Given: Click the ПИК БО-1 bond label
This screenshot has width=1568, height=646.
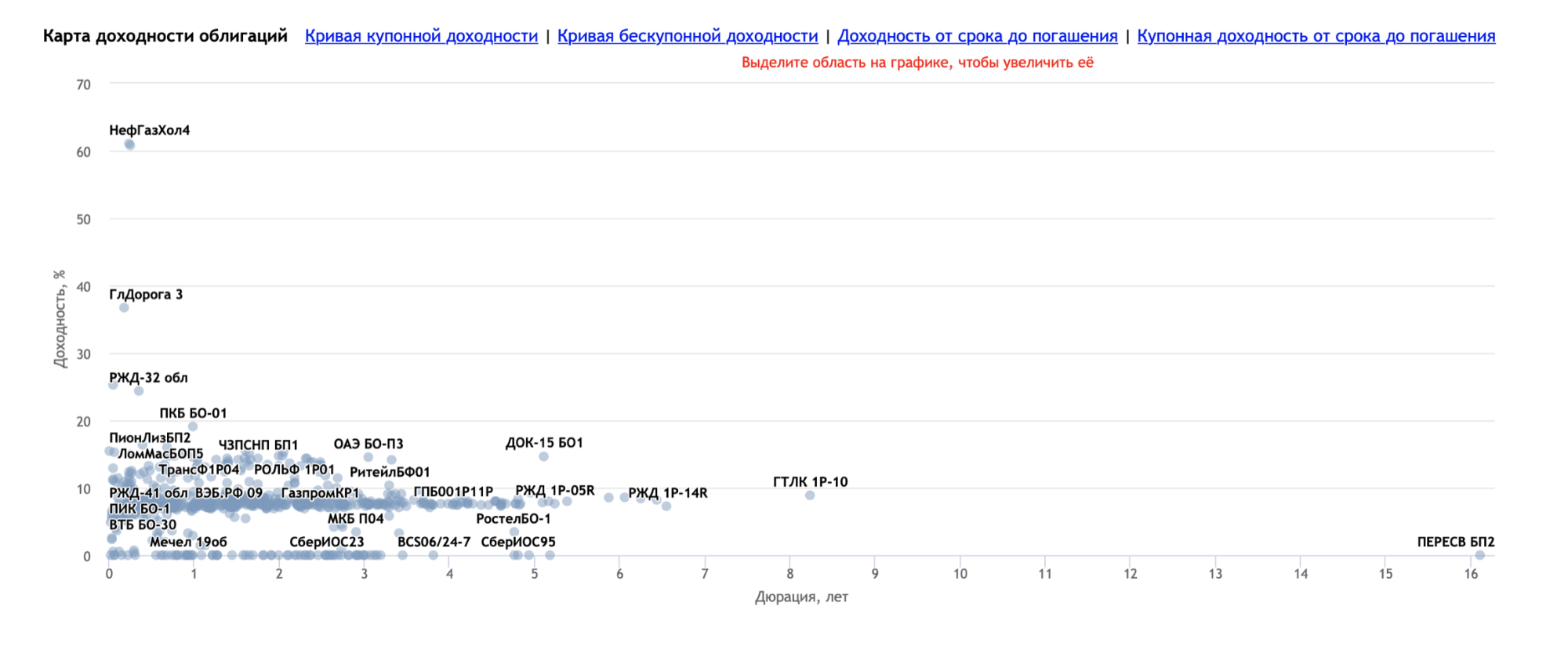Looking at the screenshot, I should pyautogui.click(x=140, y=509).
